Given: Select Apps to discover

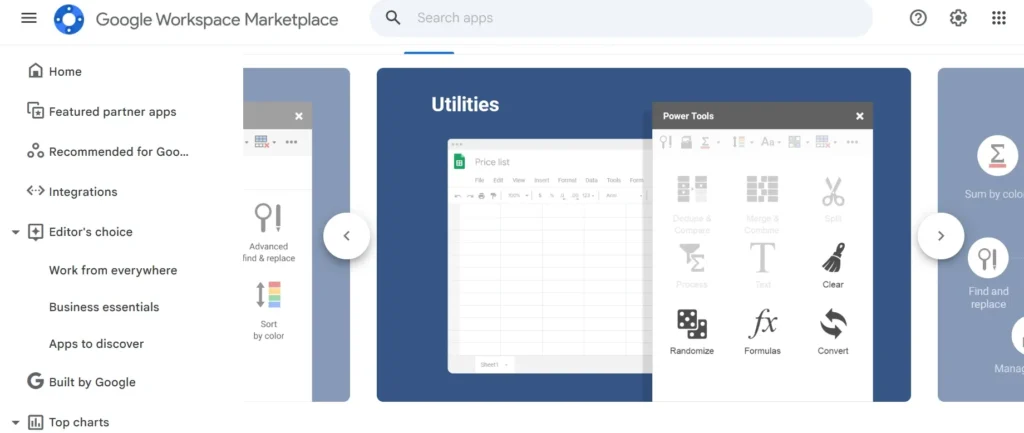Looking at the screenshot, I should [x=96, y=344].
